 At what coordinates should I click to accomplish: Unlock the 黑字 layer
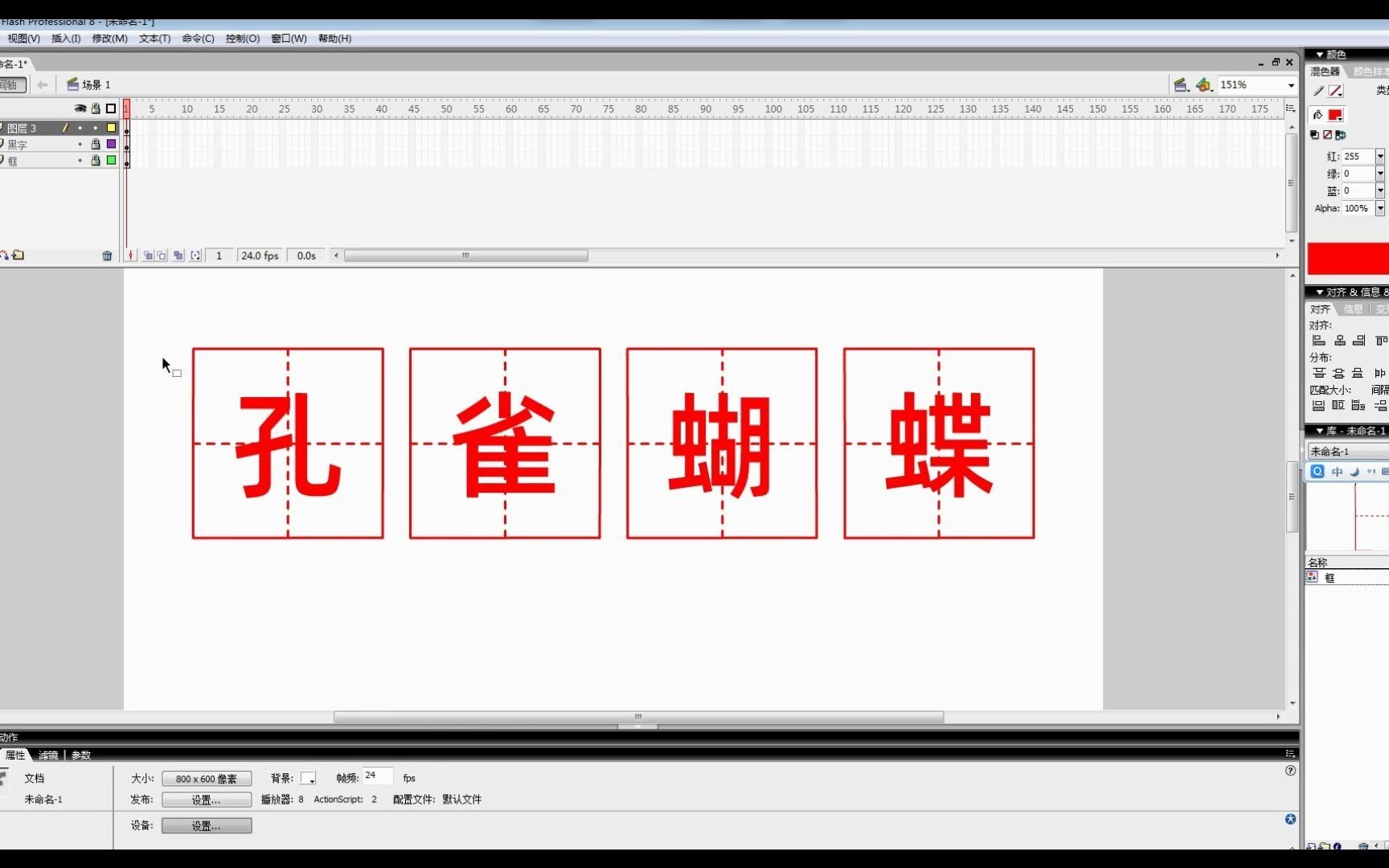96,144
